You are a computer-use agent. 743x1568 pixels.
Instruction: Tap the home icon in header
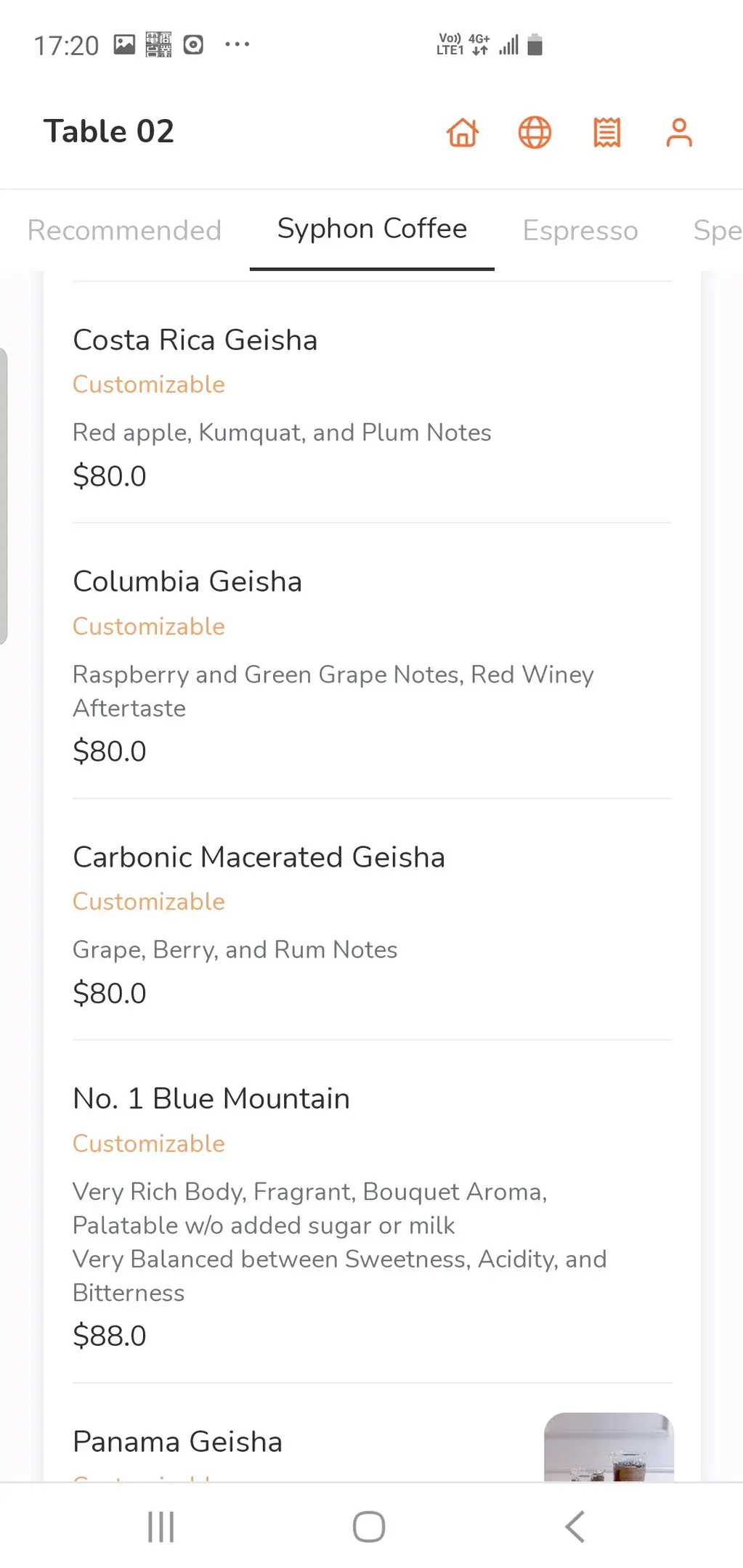tap(463, 133)
